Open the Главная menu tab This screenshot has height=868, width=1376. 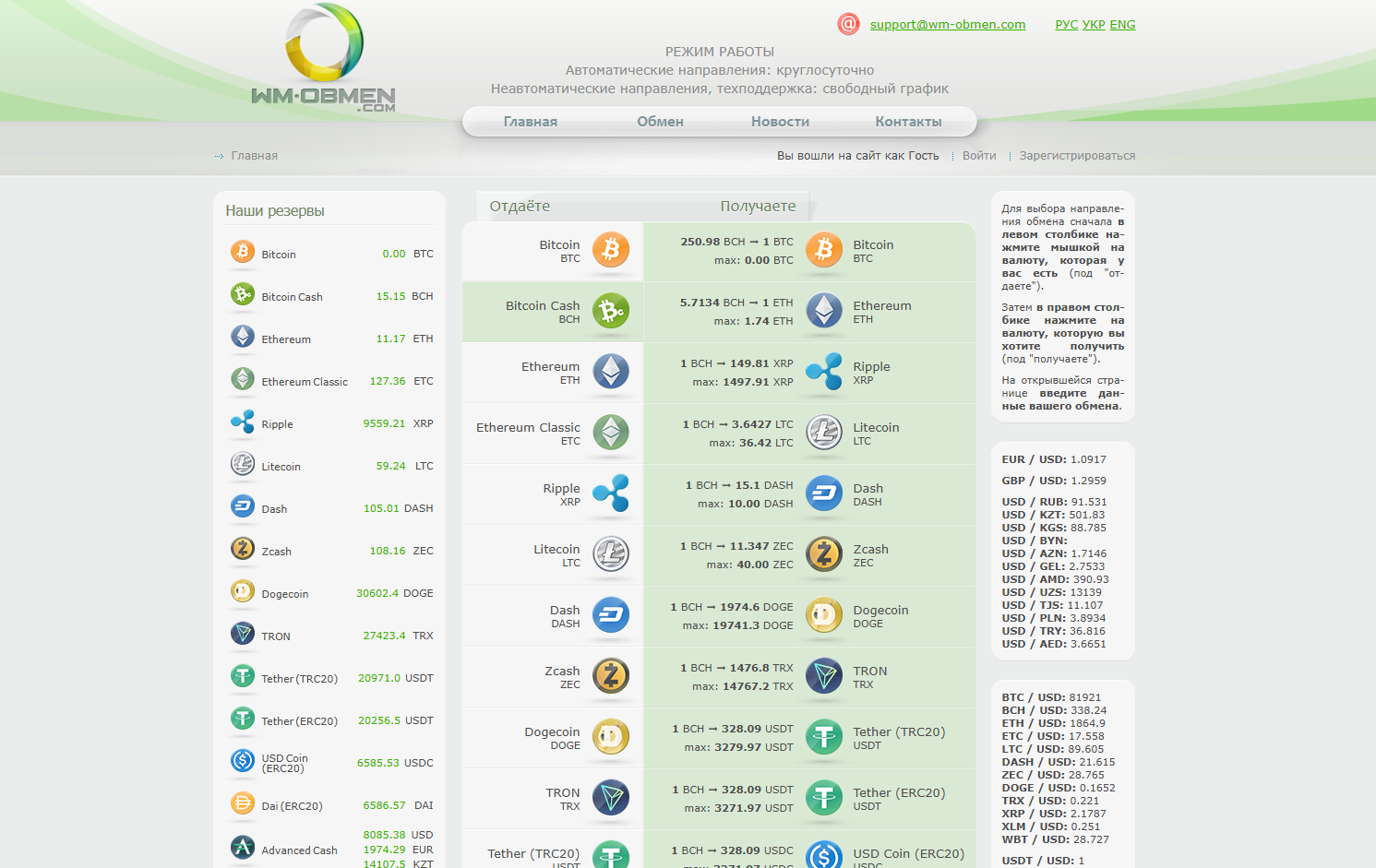[x=531, y=122]
